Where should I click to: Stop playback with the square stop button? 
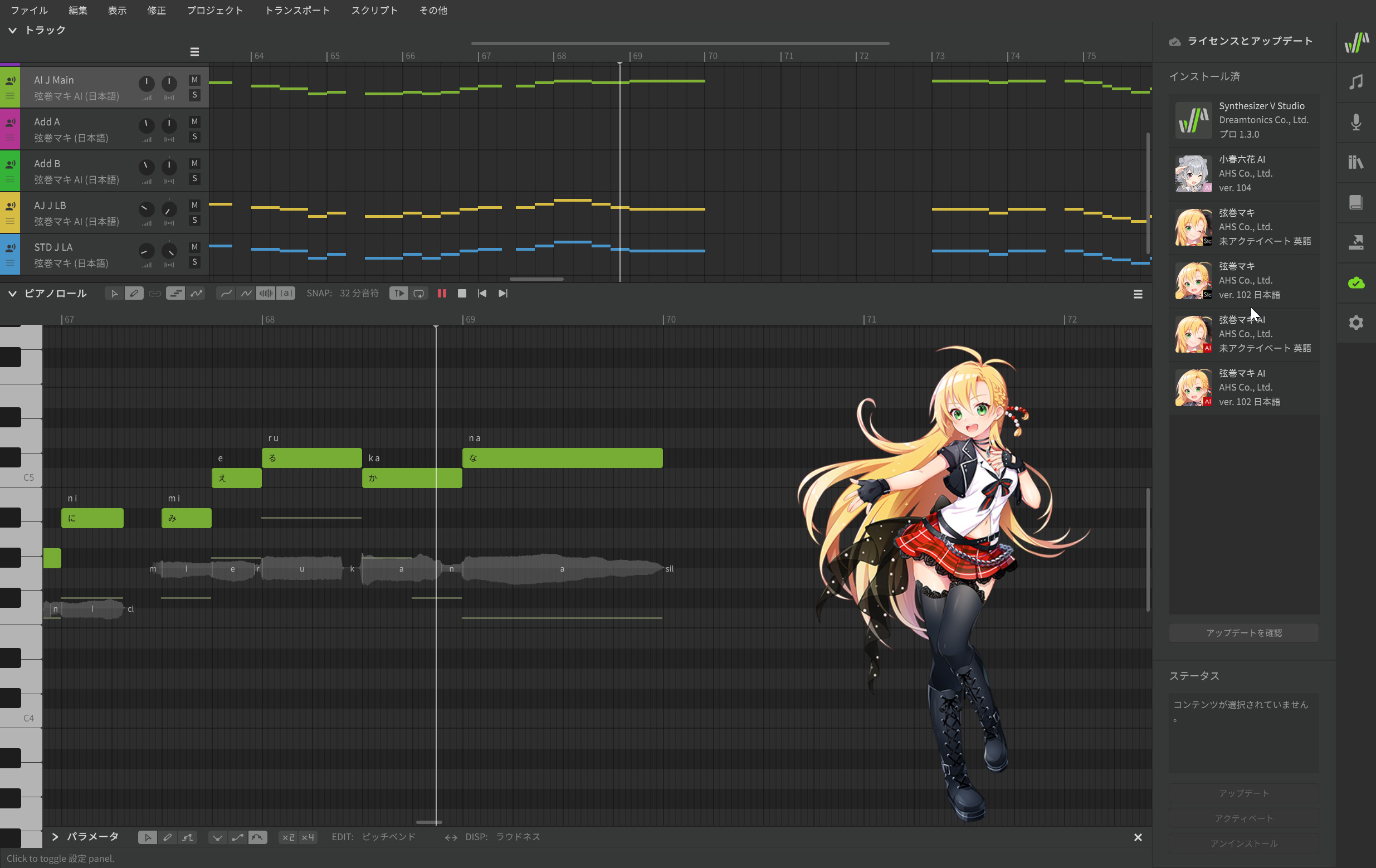click(x=462, y=293)
